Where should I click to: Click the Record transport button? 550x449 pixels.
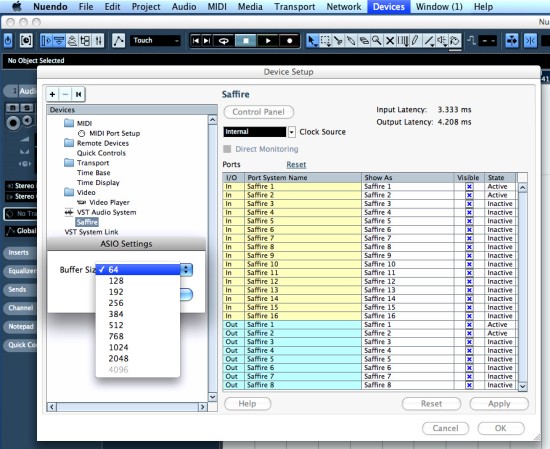(x=289, y=41)
